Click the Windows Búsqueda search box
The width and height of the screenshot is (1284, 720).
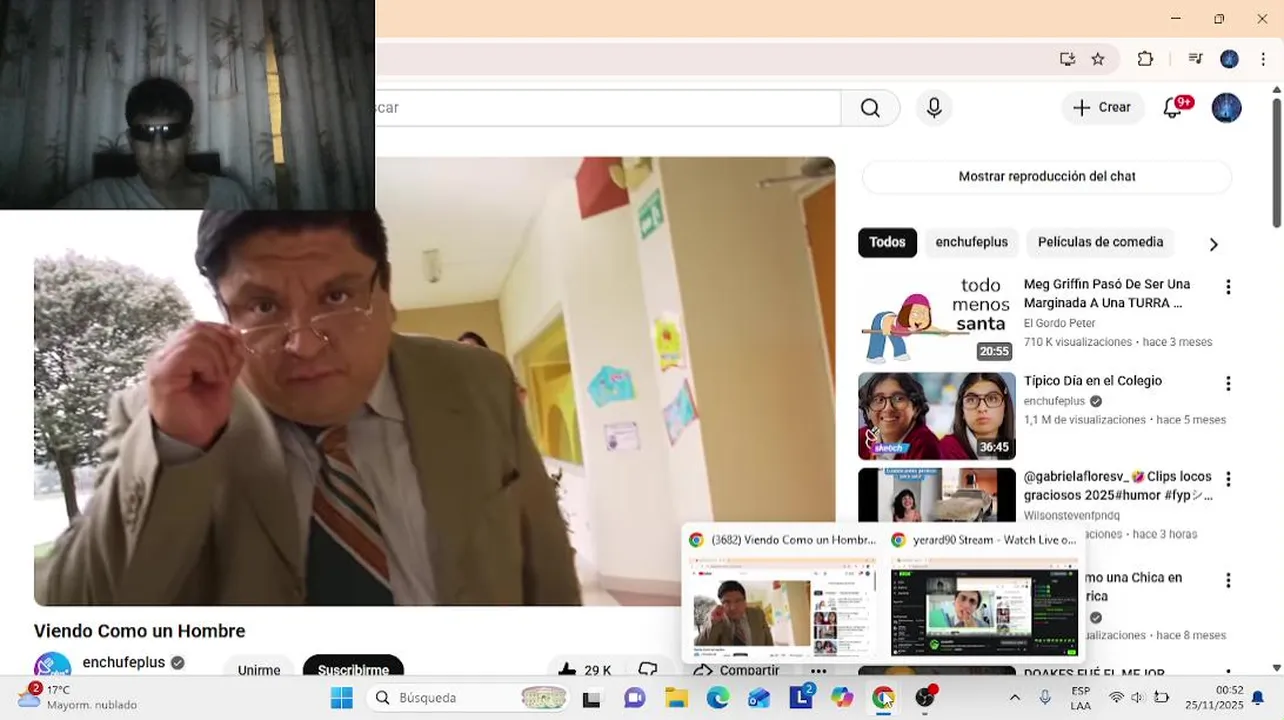tap(470, 698)
